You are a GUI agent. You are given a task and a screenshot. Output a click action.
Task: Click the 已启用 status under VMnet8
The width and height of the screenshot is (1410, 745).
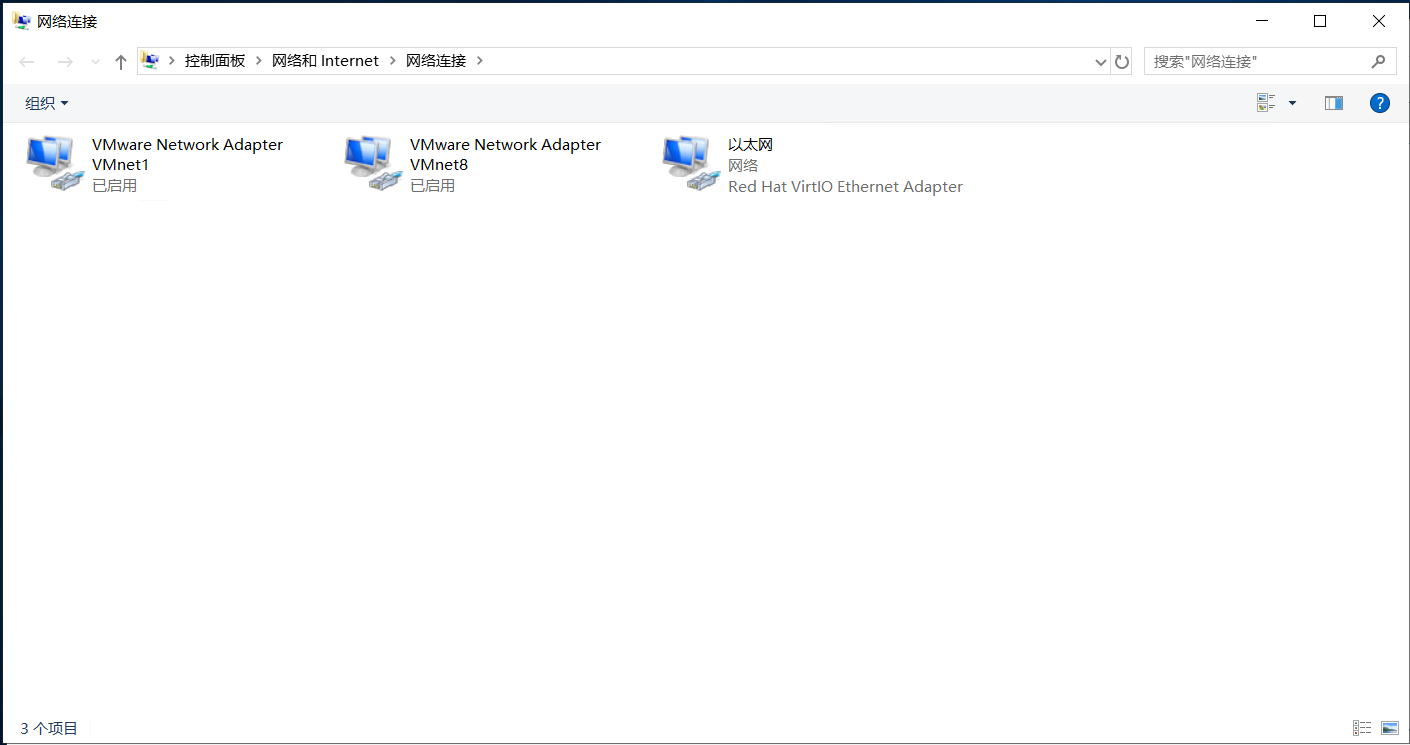[x=432, y=186]
